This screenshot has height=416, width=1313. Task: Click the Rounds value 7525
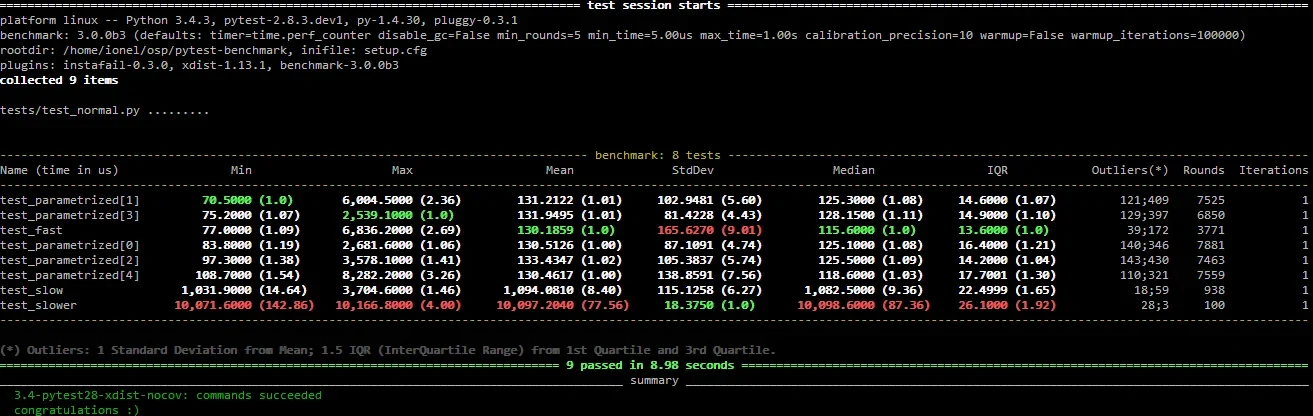(x=1210, y=200)
